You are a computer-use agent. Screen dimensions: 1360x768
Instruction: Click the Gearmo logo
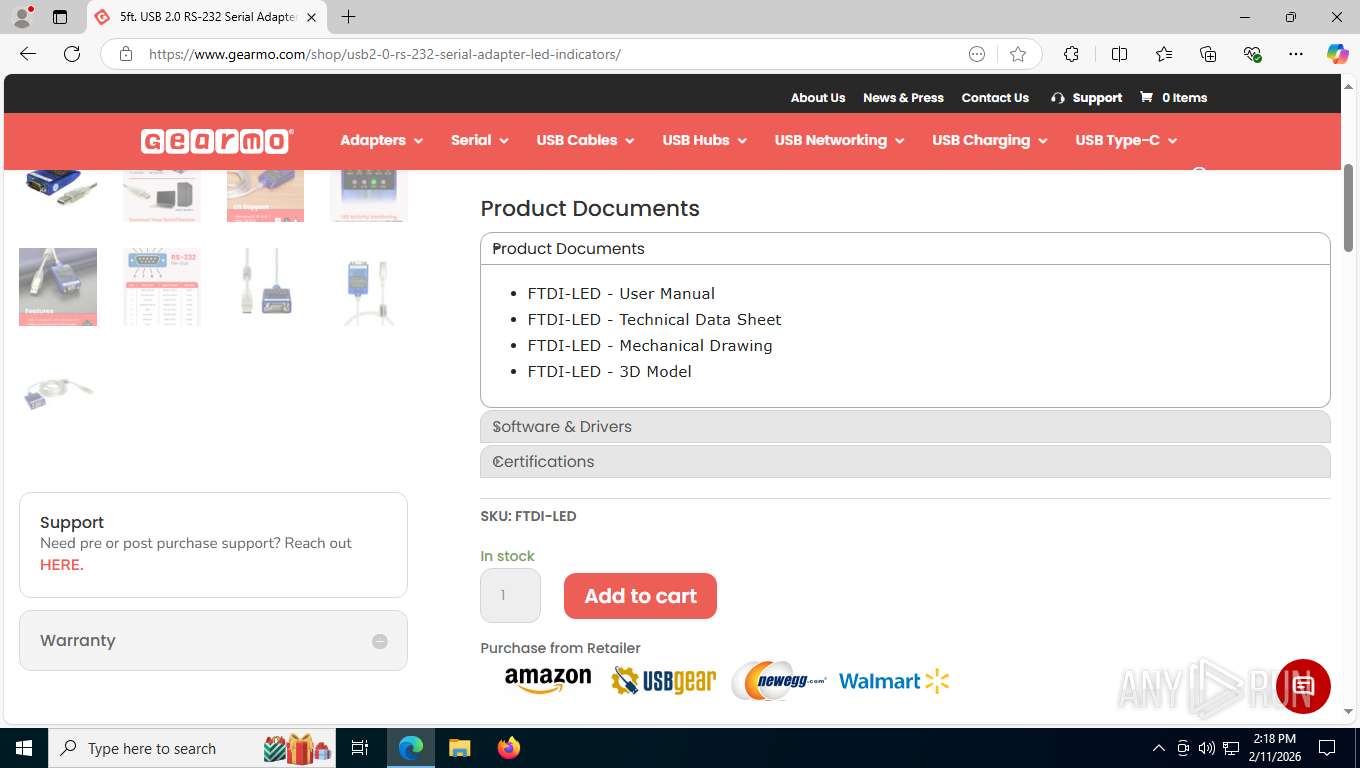point(217,141)
